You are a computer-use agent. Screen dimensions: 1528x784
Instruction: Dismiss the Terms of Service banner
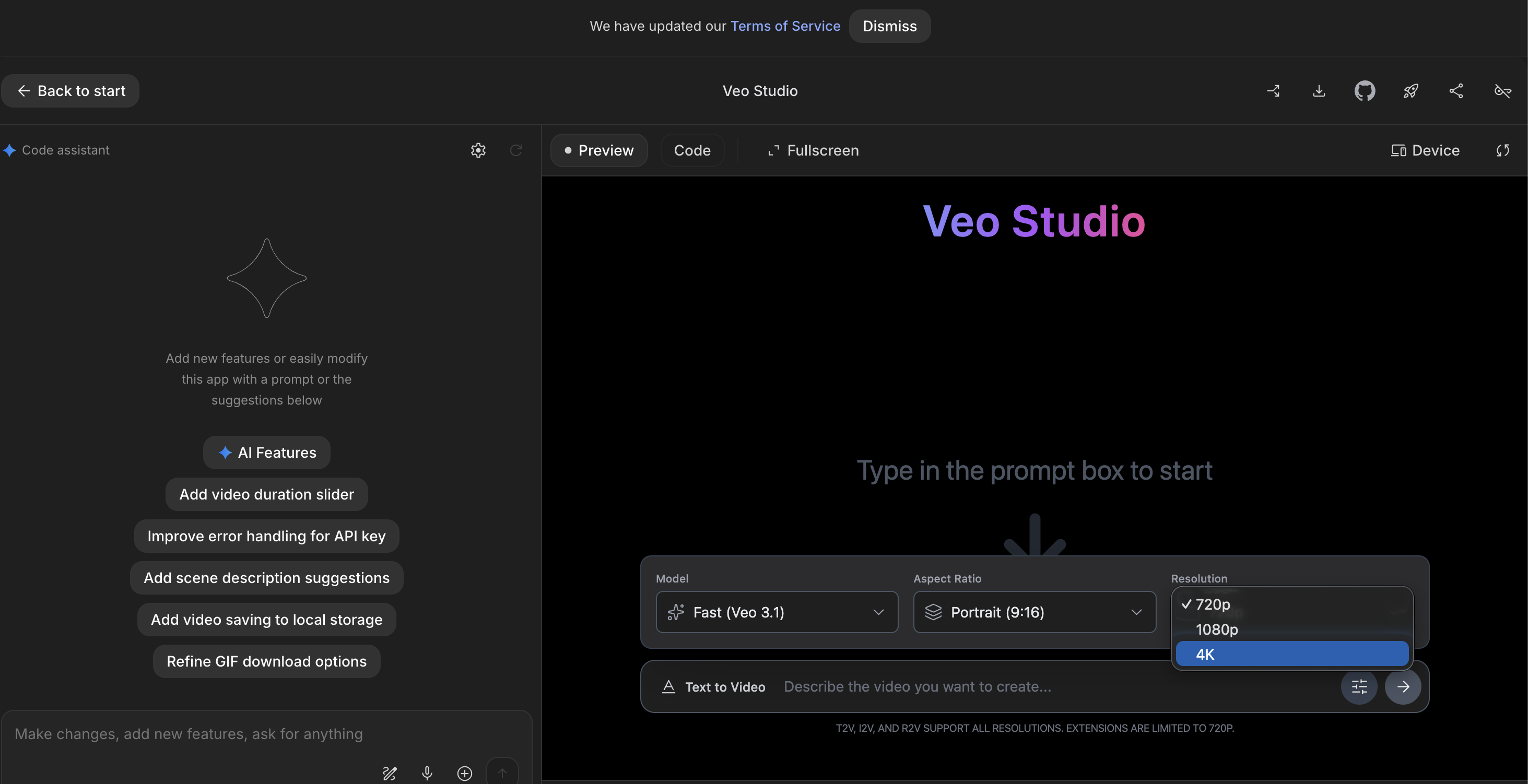(x=889, y=26)
